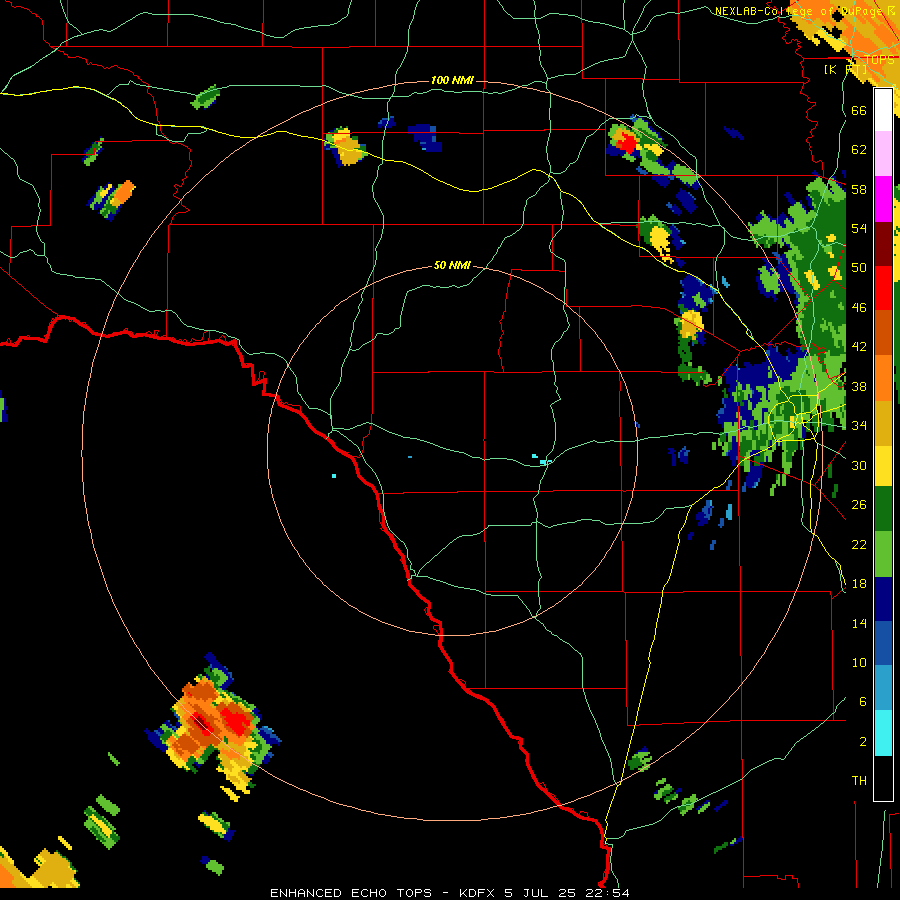This screenshot has height=900, width=900.
Task: Click the "34" legend value
Action: 859,425
